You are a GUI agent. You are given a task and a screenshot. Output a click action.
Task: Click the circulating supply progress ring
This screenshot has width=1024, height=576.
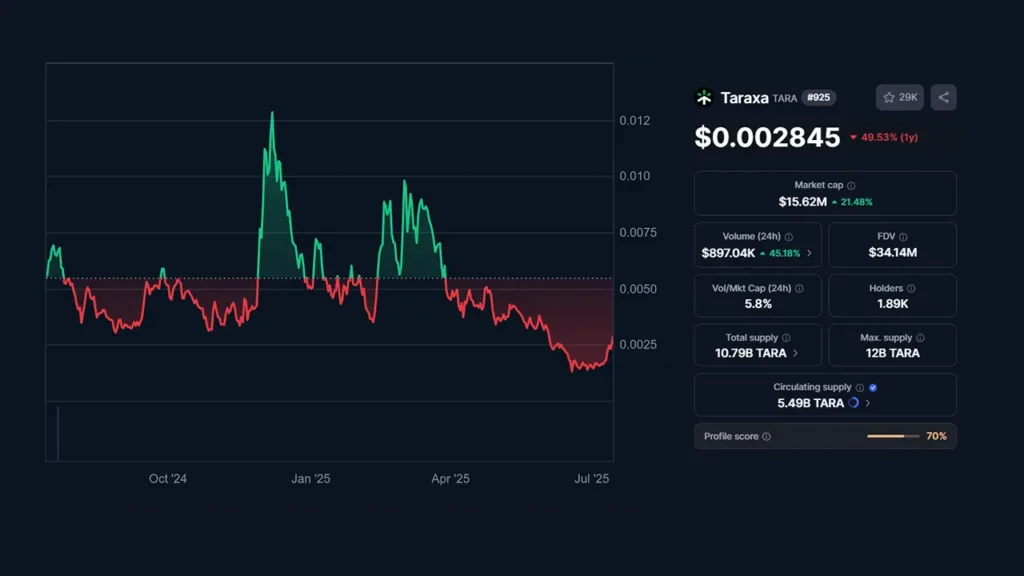[x=854, y=403]
